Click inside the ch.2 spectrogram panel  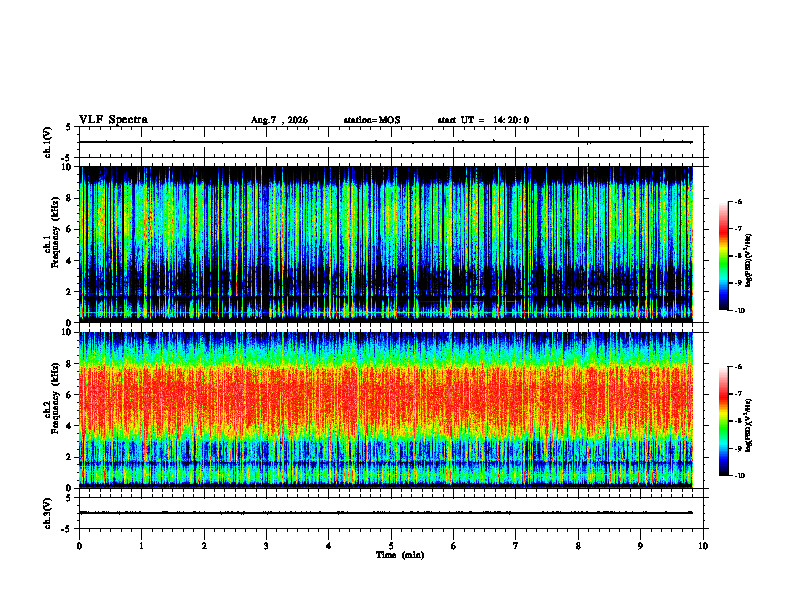coord(386,410)
